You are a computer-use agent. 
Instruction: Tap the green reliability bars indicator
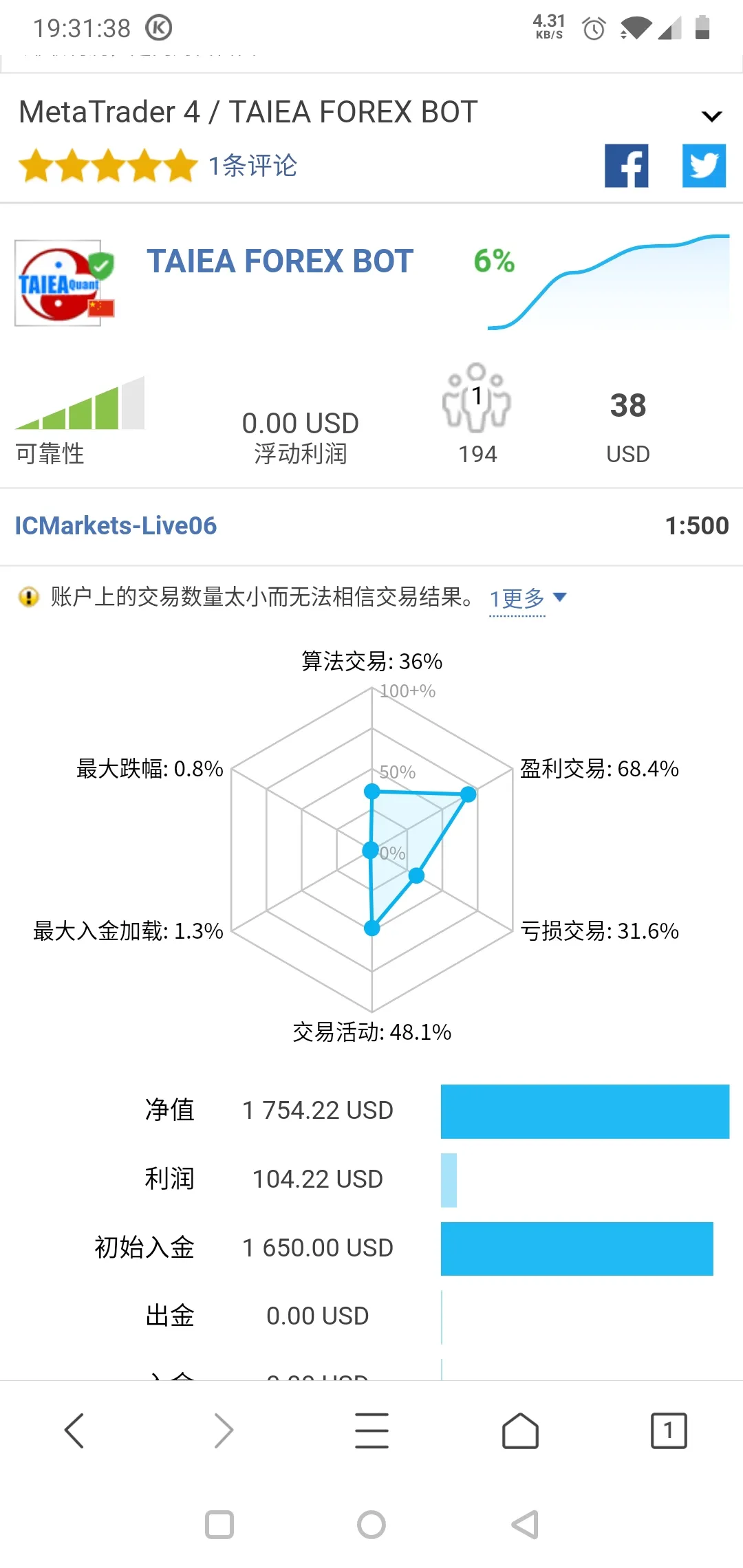(80, 403)
